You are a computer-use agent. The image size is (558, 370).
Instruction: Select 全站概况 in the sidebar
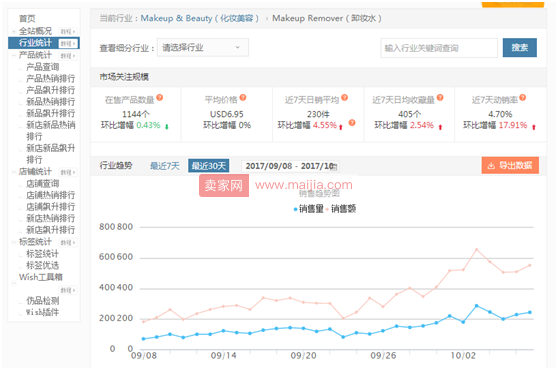pyautogui.click(x=35, y=31)
